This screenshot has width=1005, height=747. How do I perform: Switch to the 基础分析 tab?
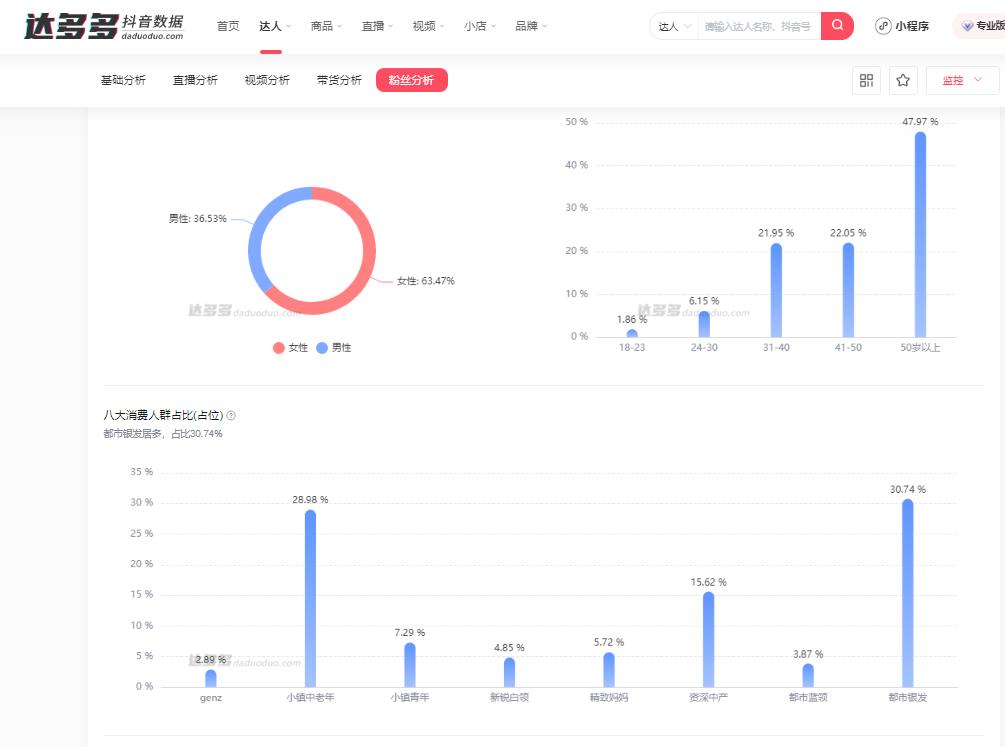tap(121, 80)
